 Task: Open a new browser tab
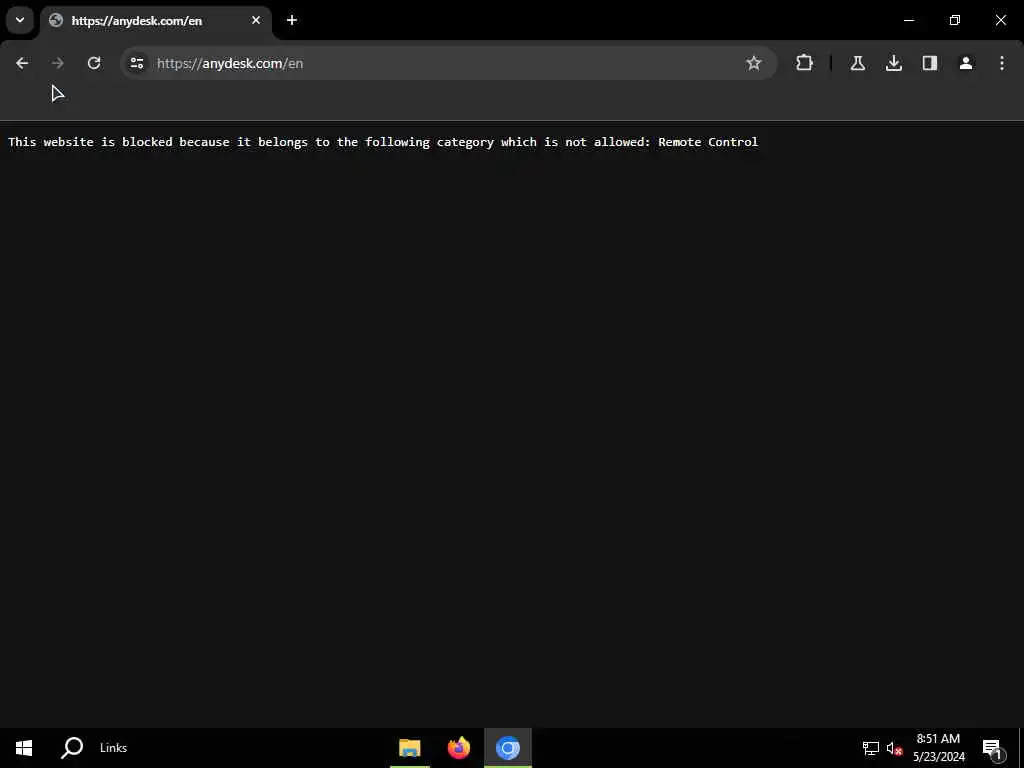[292, 20]
